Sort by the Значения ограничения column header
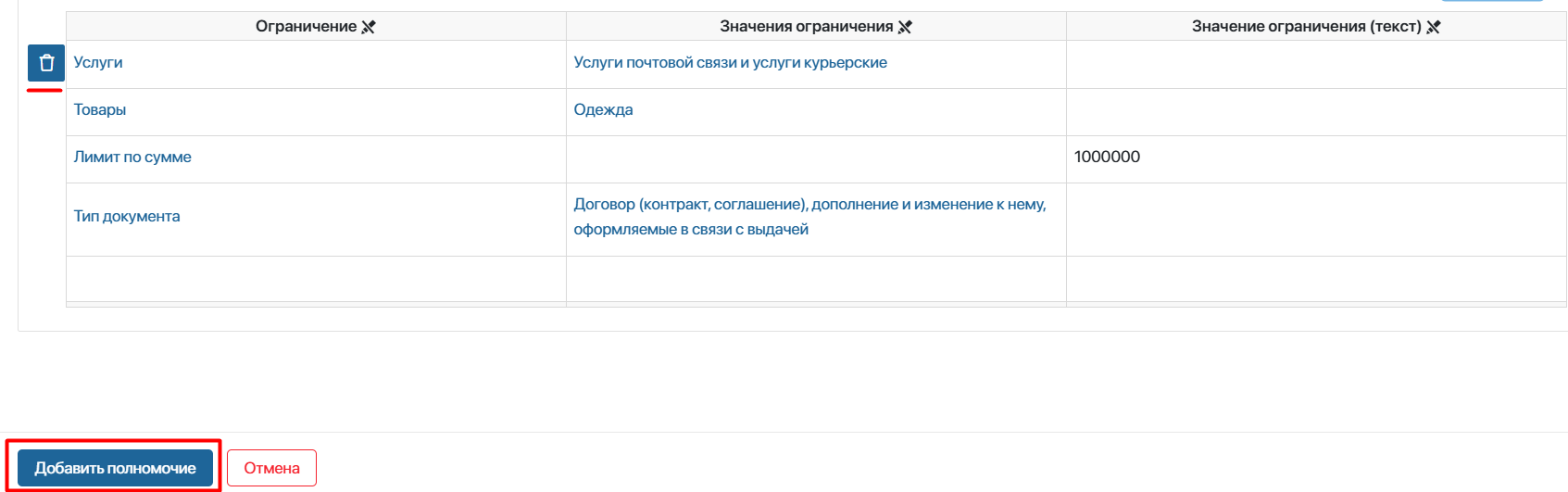1568x492 pixels. point(806,26)
